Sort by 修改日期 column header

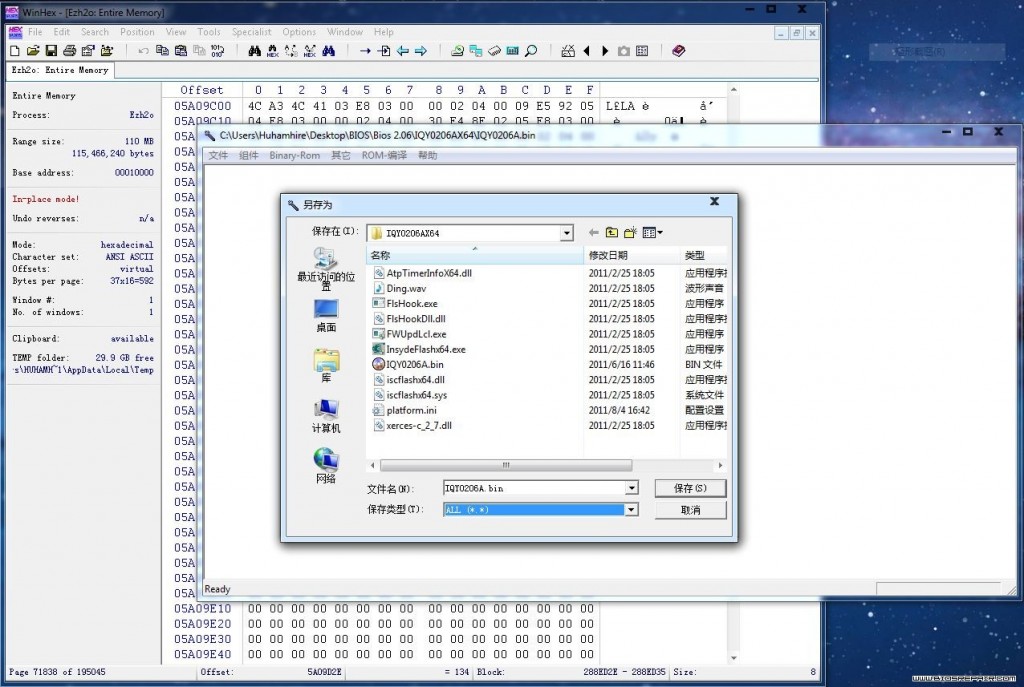point(632,255)
